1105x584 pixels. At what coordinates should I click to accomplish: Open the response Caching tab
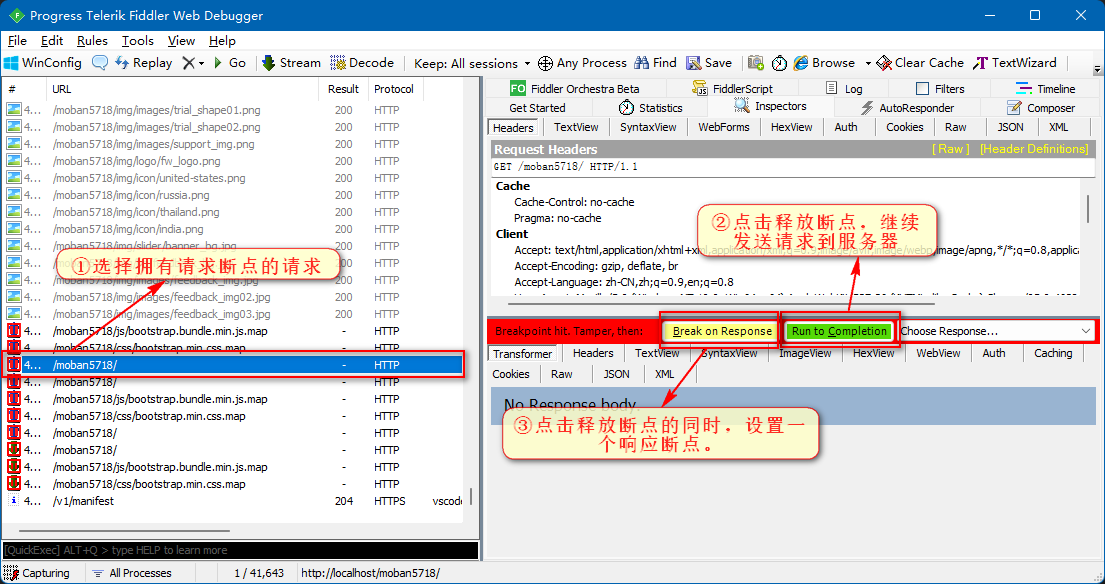tap(1053, 354)
